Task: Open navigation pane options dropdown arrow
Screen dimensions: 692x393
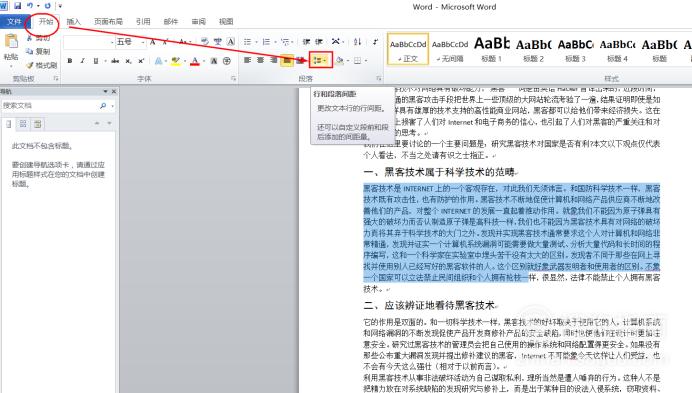Action: [105, 91]
